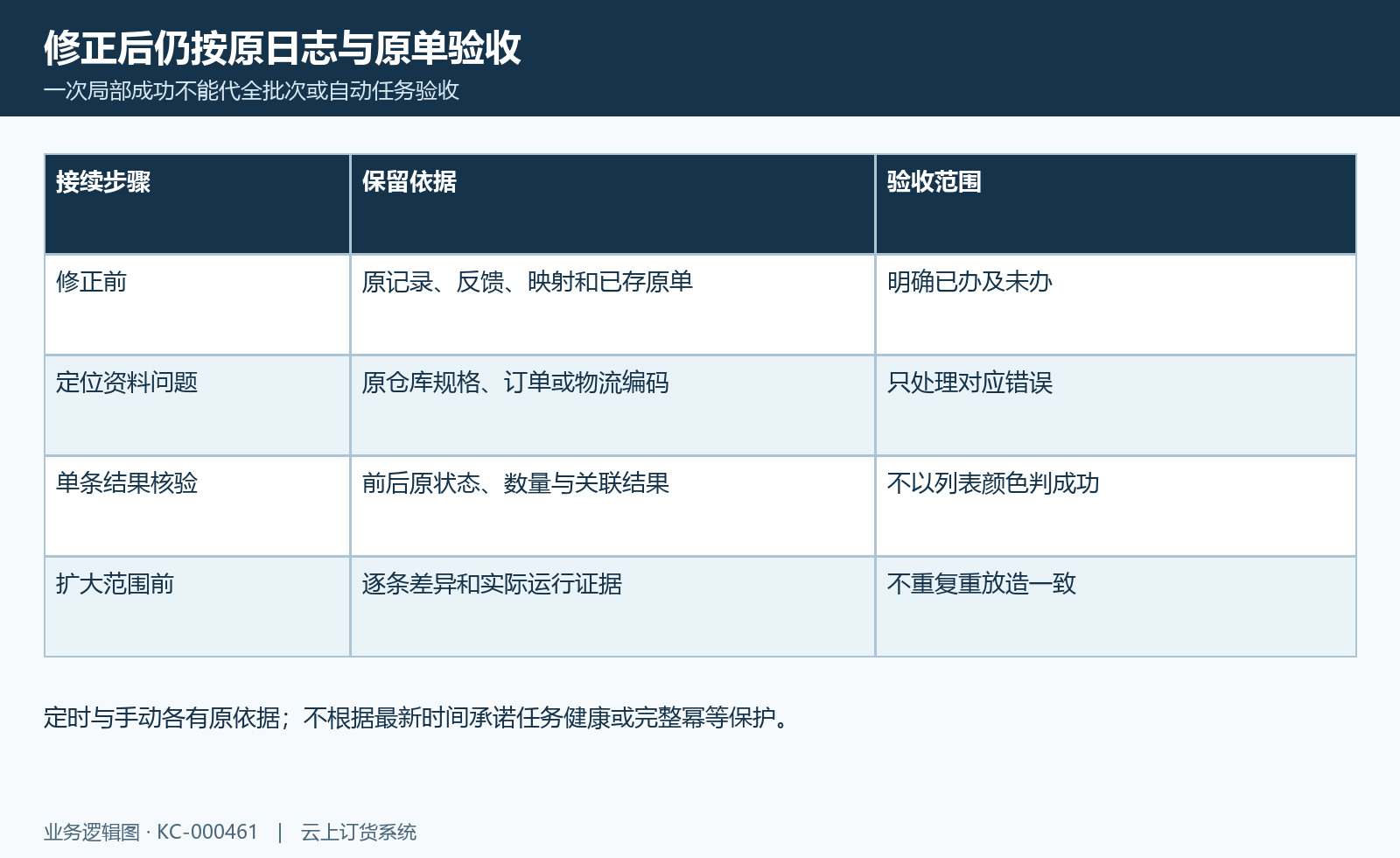Click the title 修正后仍按原日志与原单验收
The width and height of the screenshot is (1400, 858).
[283, 48]
